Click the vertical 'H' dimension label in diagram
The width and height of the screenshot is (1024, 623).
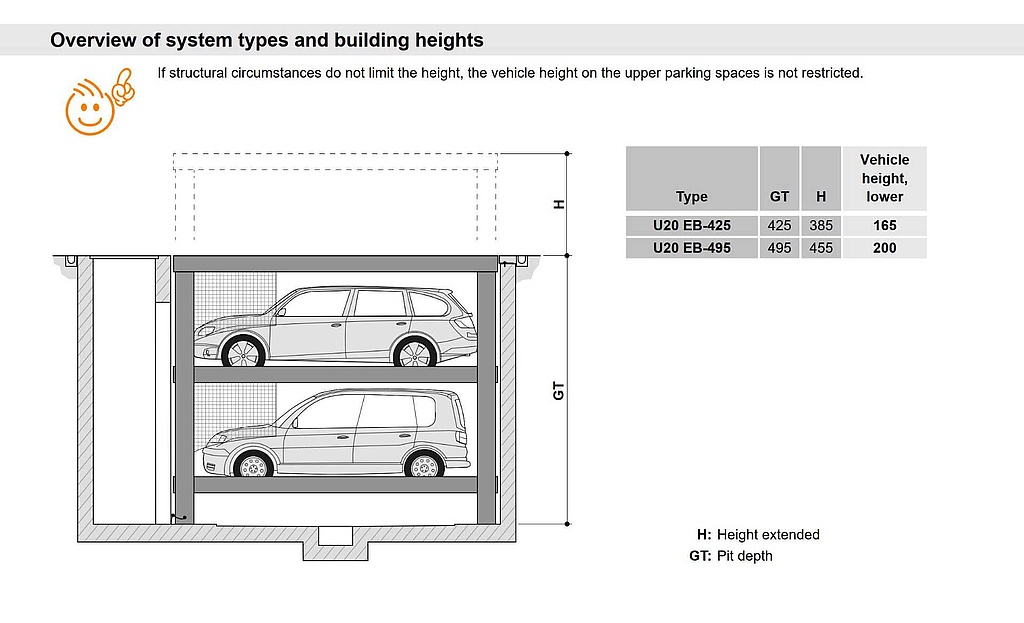pyautogui.click(x=558, y=204)
